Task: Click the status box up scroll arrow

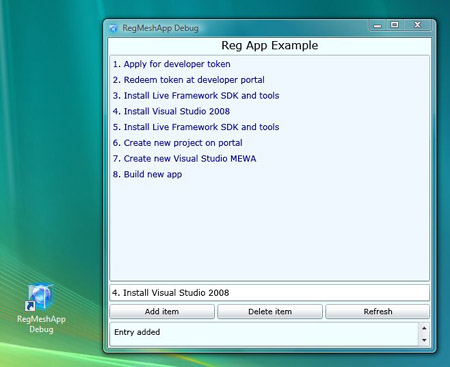Action: pyautogui.click(x=424, y=328)
